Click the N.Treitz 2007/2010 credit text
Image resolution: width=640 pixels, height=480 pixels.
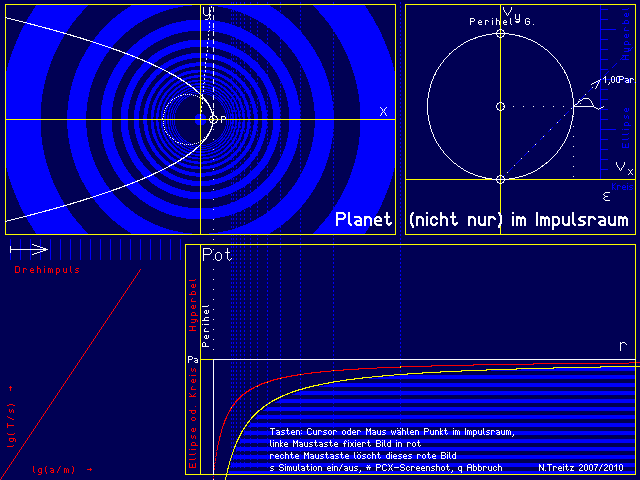[x=580, y=468]
